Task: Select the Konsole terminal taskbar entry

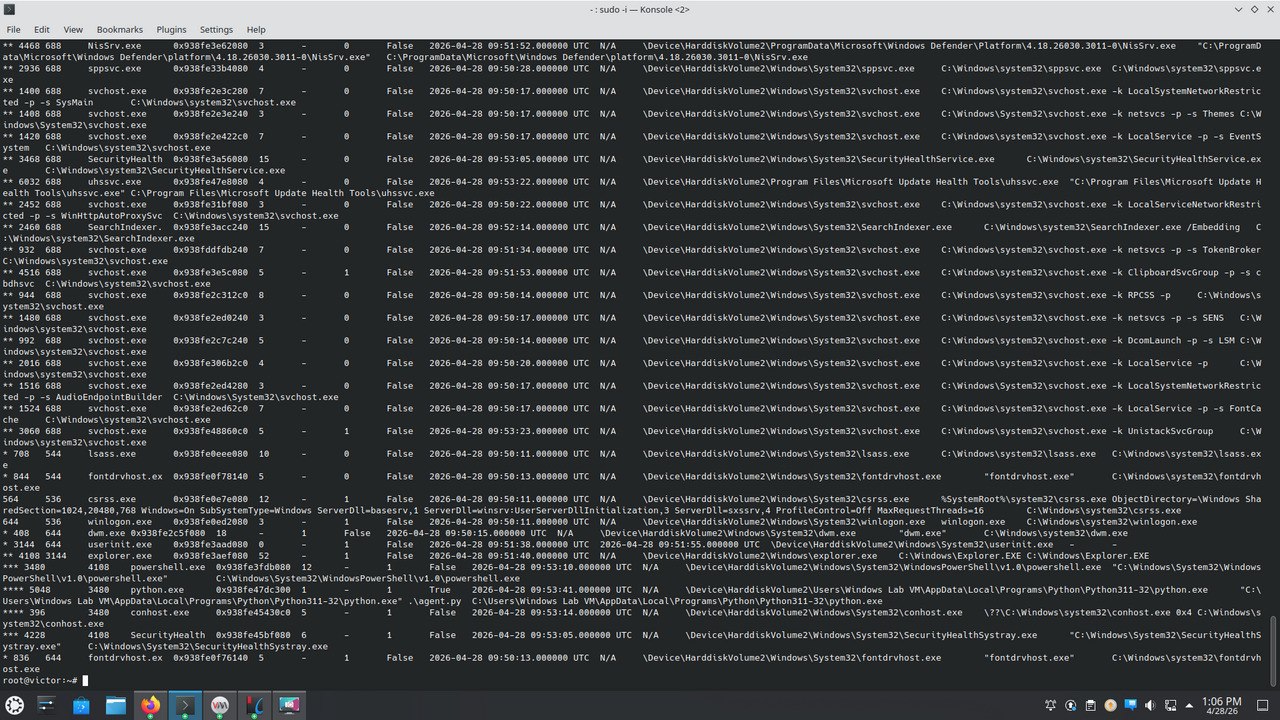Action: click(x=185, y=706)
